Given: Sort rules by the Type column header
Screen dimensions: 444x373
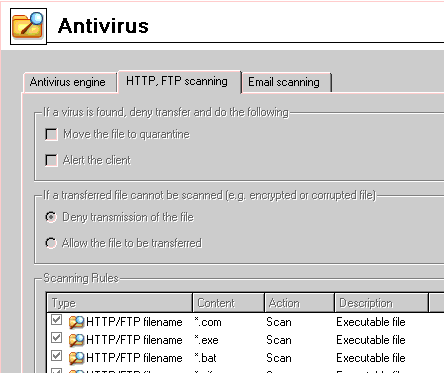Looking at the screenshot, I should pyautogui.click(x=120, y=303).
